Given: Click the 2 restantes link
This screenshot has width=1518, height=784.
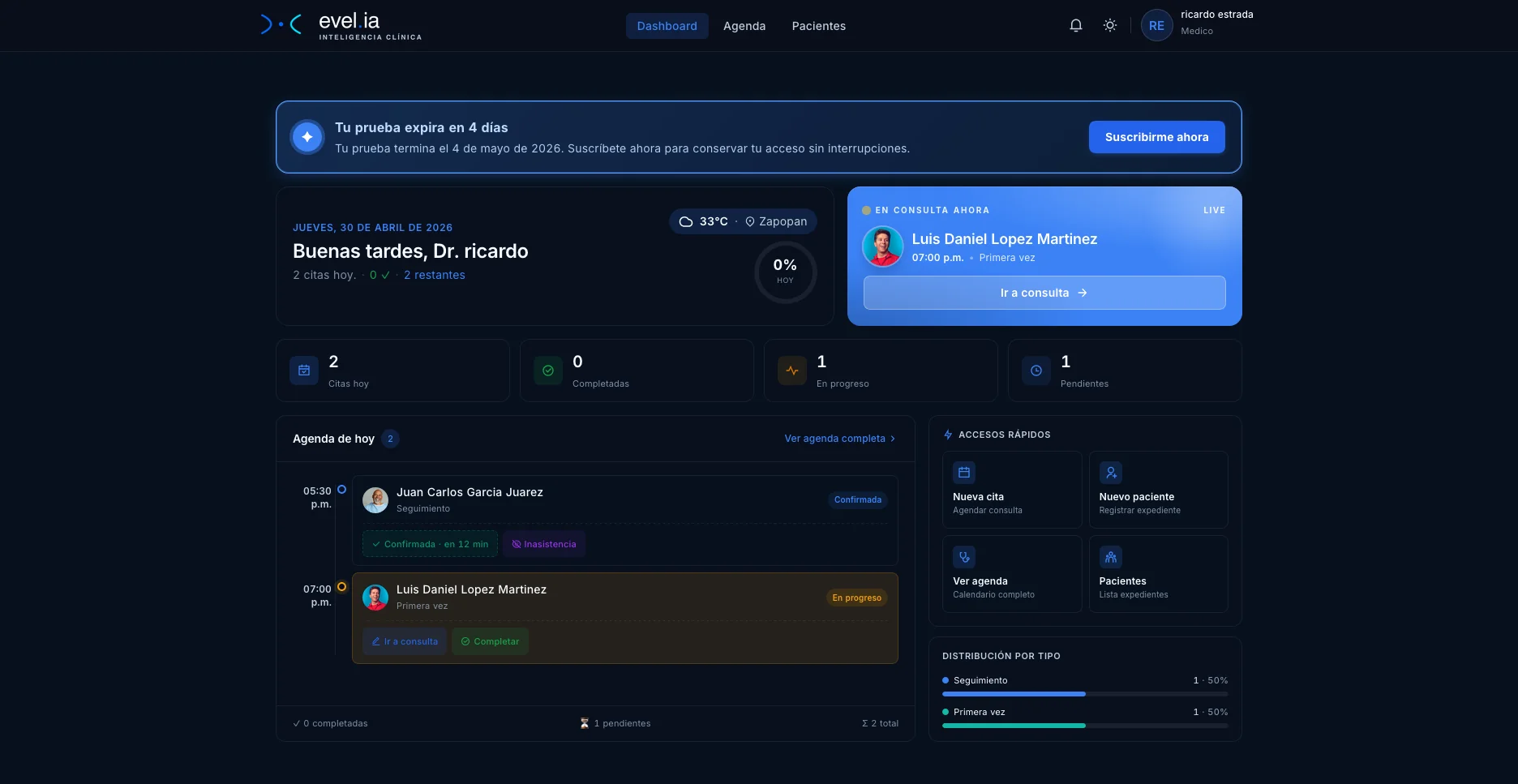Looking at the screenshot, I should coord(435,275).
